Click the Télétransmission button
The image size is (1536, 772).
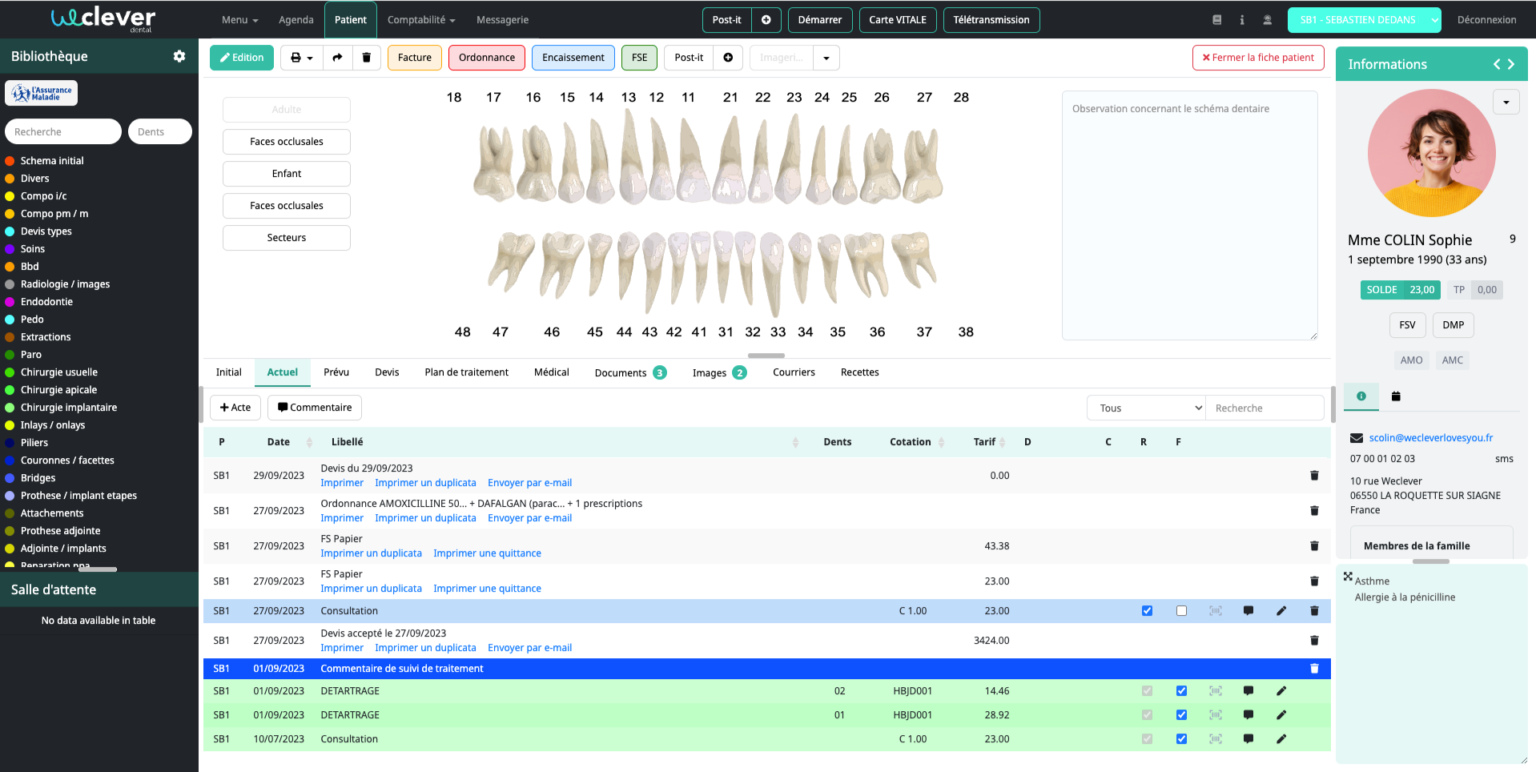click(991, 19)
